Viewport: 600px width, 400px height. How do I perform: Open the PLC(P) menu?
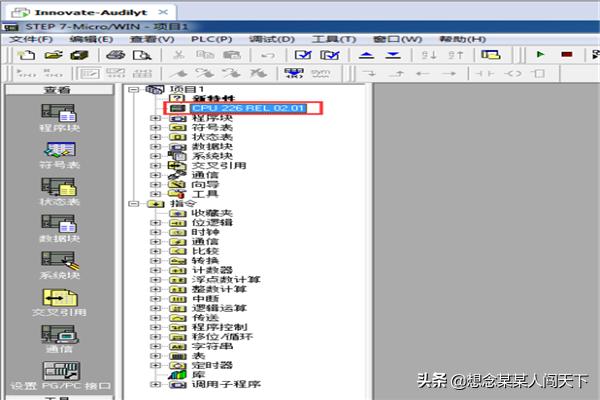212,39
